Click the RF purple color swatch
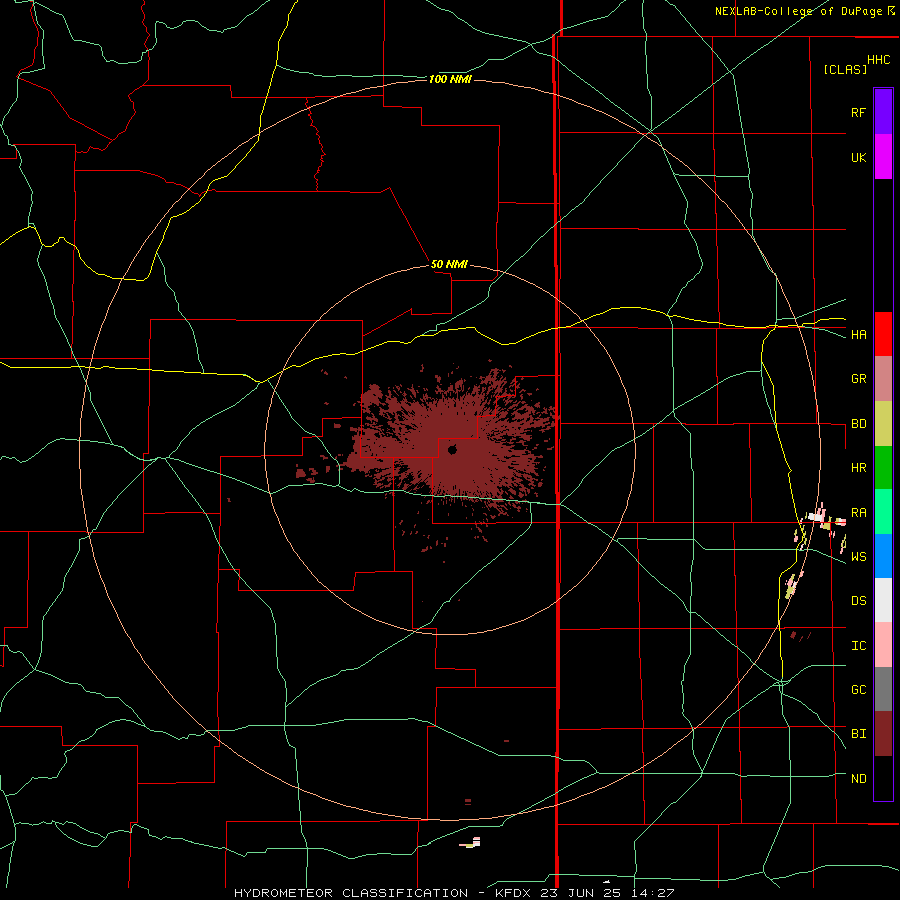The height and width of the screenshot is (900, 900). (x=883, y=112)
